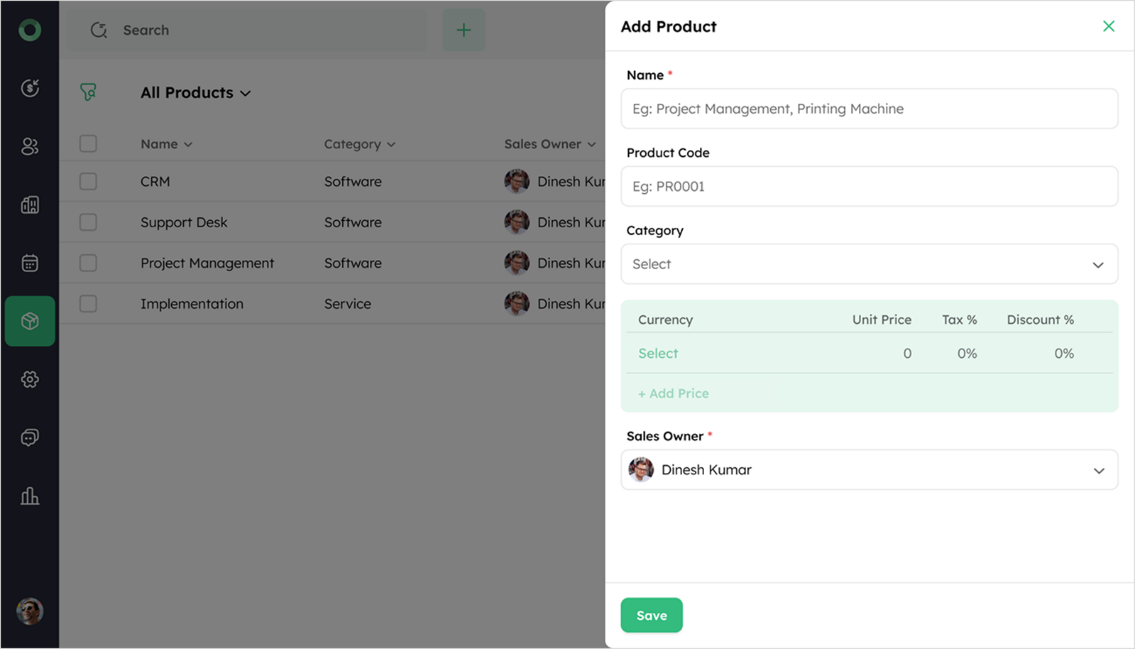Open the Calendar icon in sidebar
The height and width of the screenshot is (649, 1135).
click(x=30, y=263)
